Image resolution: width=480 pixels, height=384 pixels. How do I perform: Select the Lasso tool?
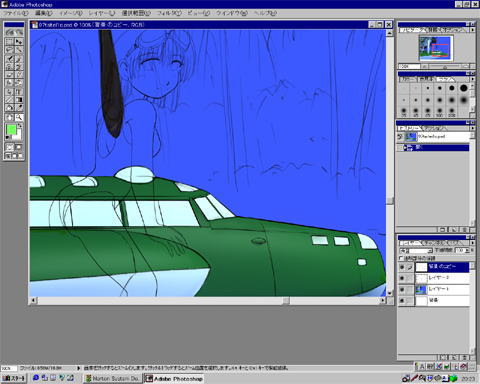tap(9, 50)
